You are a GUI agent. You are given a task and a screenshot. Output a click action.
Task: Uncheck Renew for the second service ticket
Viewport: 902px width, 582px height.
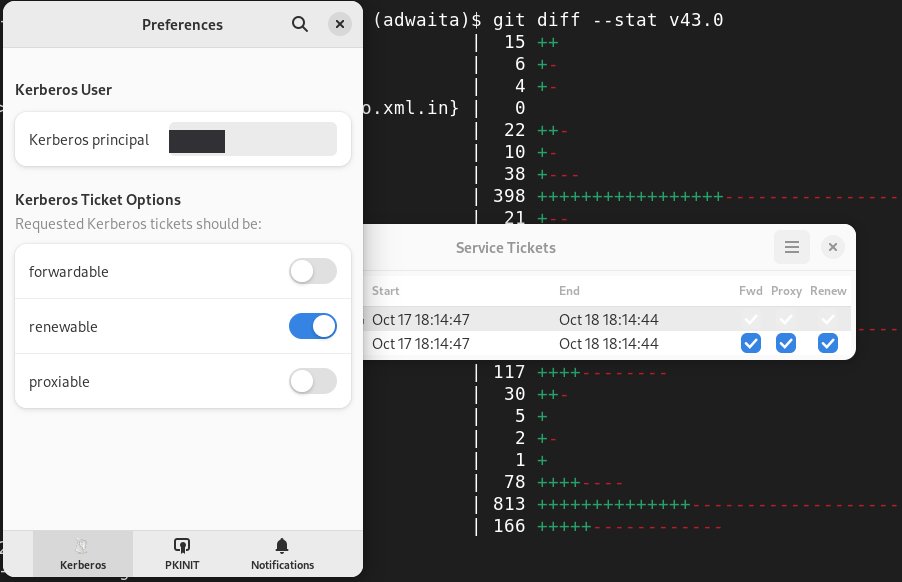[x=828, y=343]
